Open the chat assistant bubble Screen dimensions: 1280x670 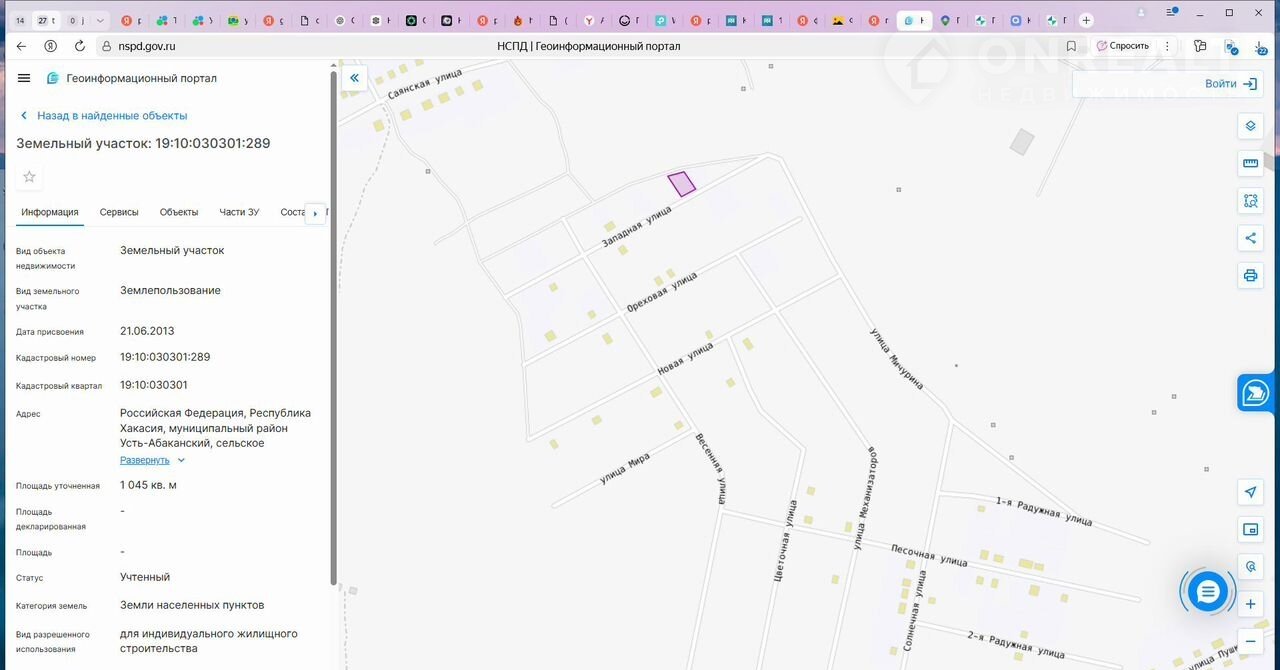pyautogui.click(x=1207, y=592)
